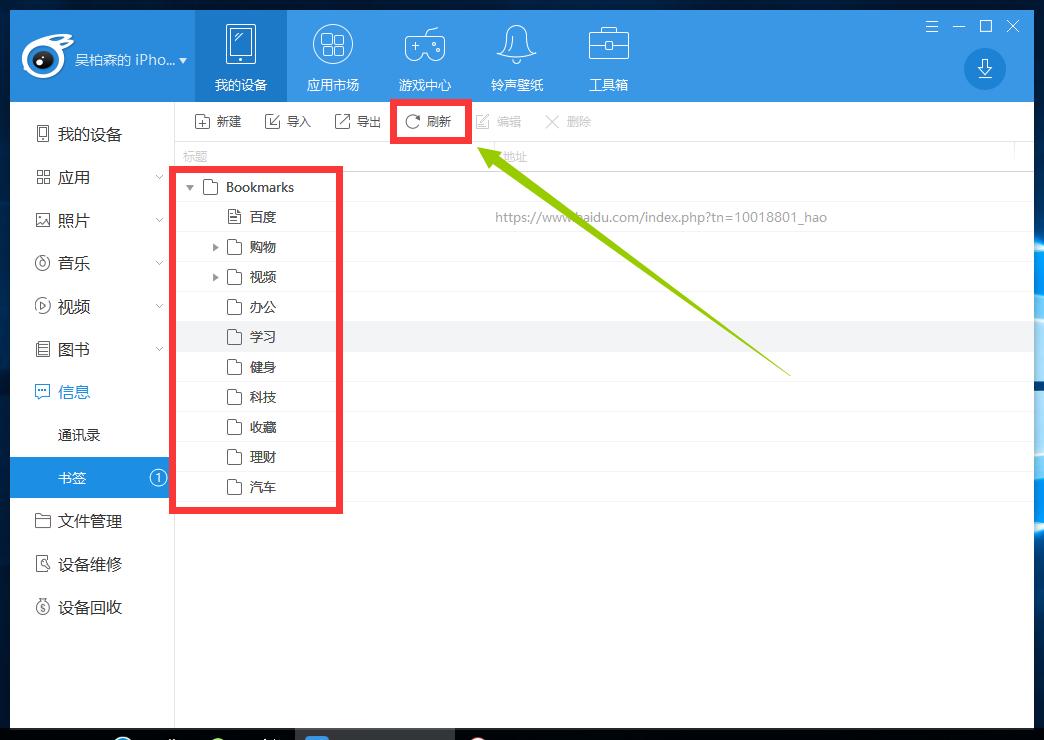Click 新建 to create a bookmark
Image resolution: width=1044 pixels, height=740 pixels.
(218, 121)
